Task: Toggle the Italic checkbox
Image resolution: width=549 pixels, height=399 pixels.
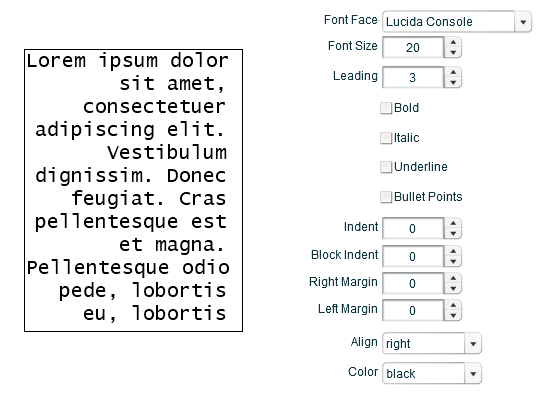Action: click(x=386, y=138)
